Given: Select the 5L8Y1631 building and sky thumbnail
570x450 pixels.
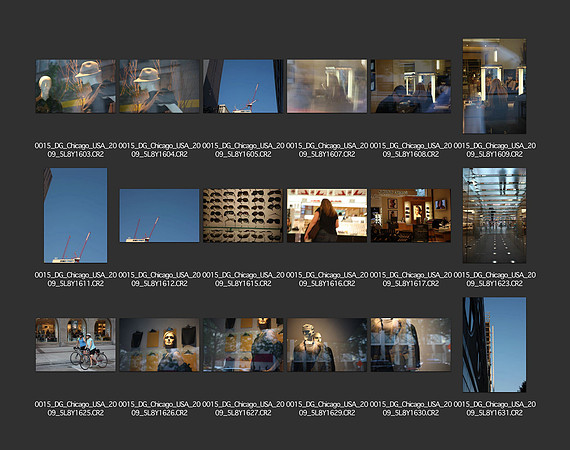Looking at the screenshot, I should pyautogui.click(x=494, y=345).
